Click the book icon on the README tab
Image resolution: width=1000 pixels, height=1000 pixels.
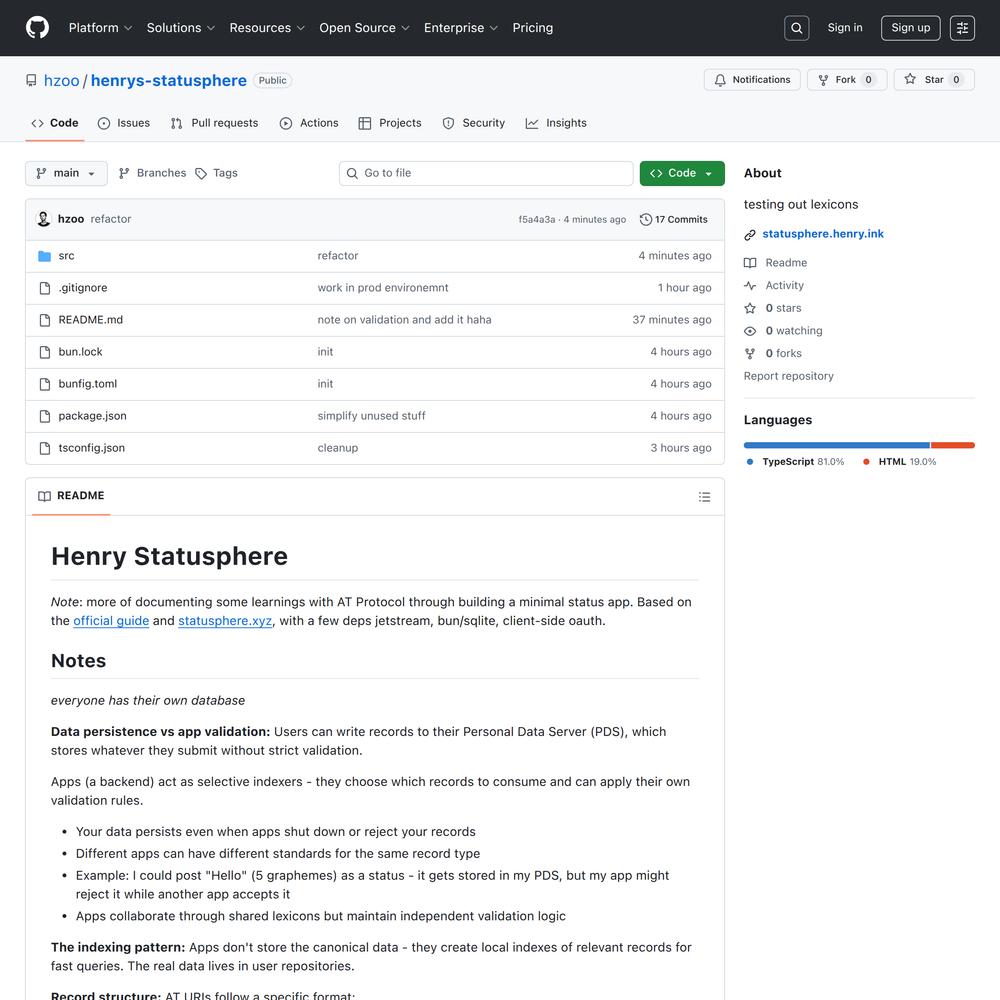coord(44,496)
